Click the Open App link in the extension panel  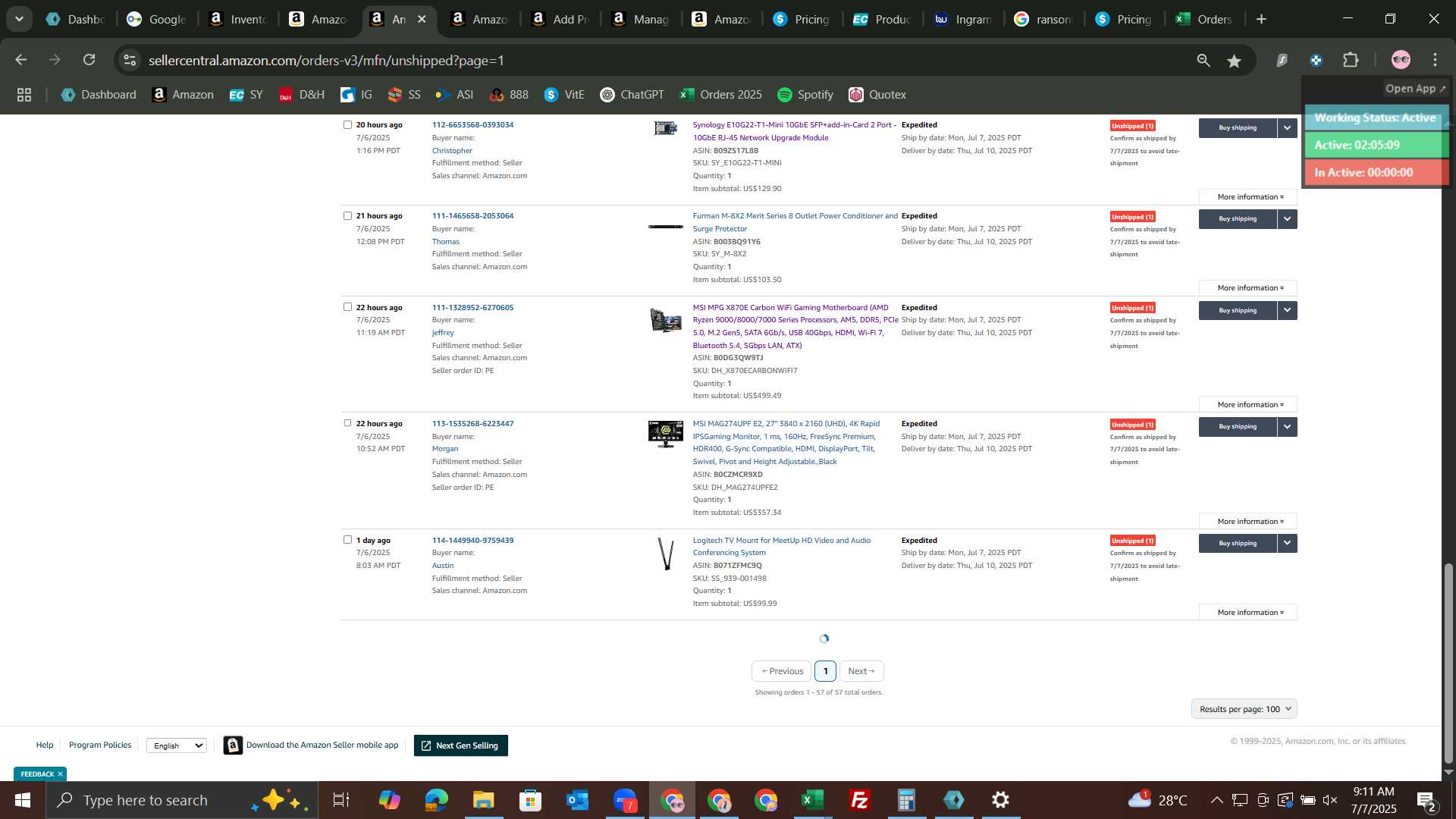(x=1416, y=89)
